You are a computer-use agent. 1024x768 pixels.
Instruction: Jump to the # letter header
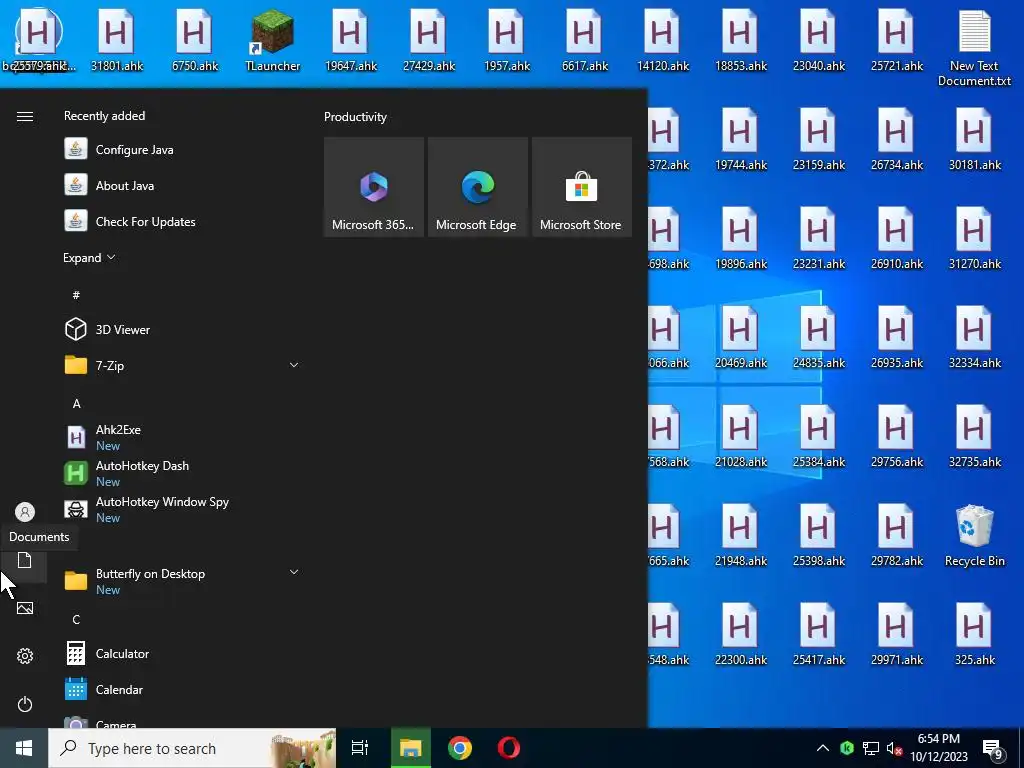76,295
